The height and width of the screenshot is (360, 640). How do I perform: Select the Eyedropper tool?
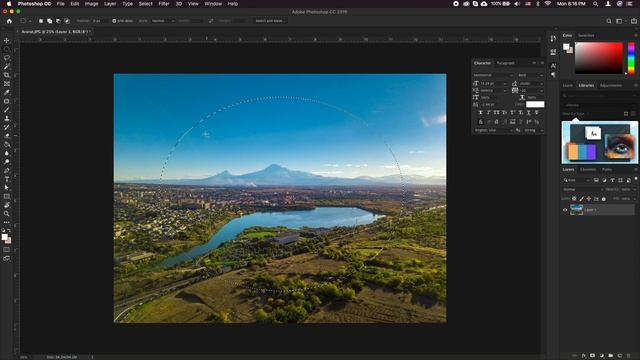[7, 92]
